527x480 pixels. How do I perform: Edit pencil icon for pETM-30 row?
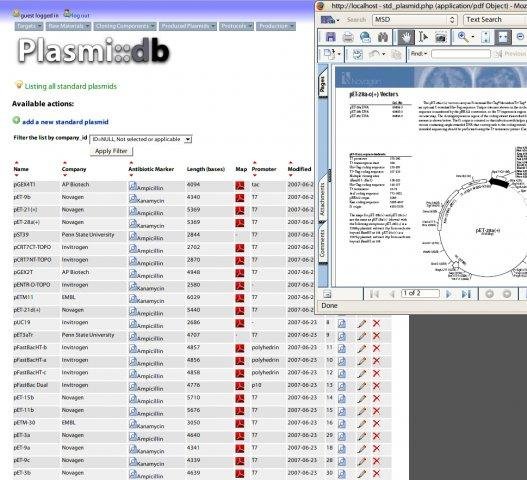(362, 424)
